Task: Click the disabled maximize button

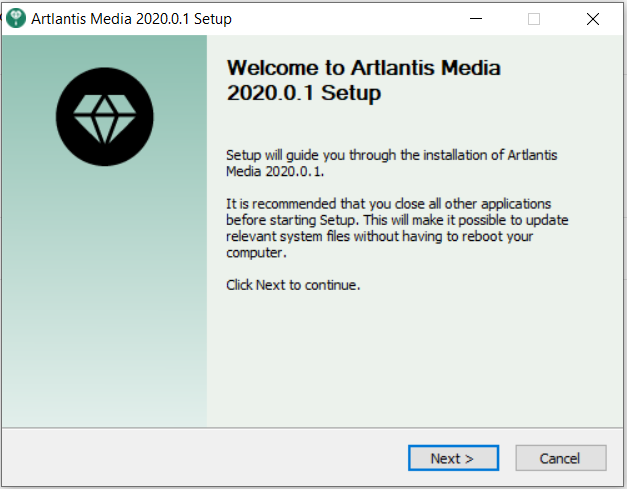Action: point(534,18)
